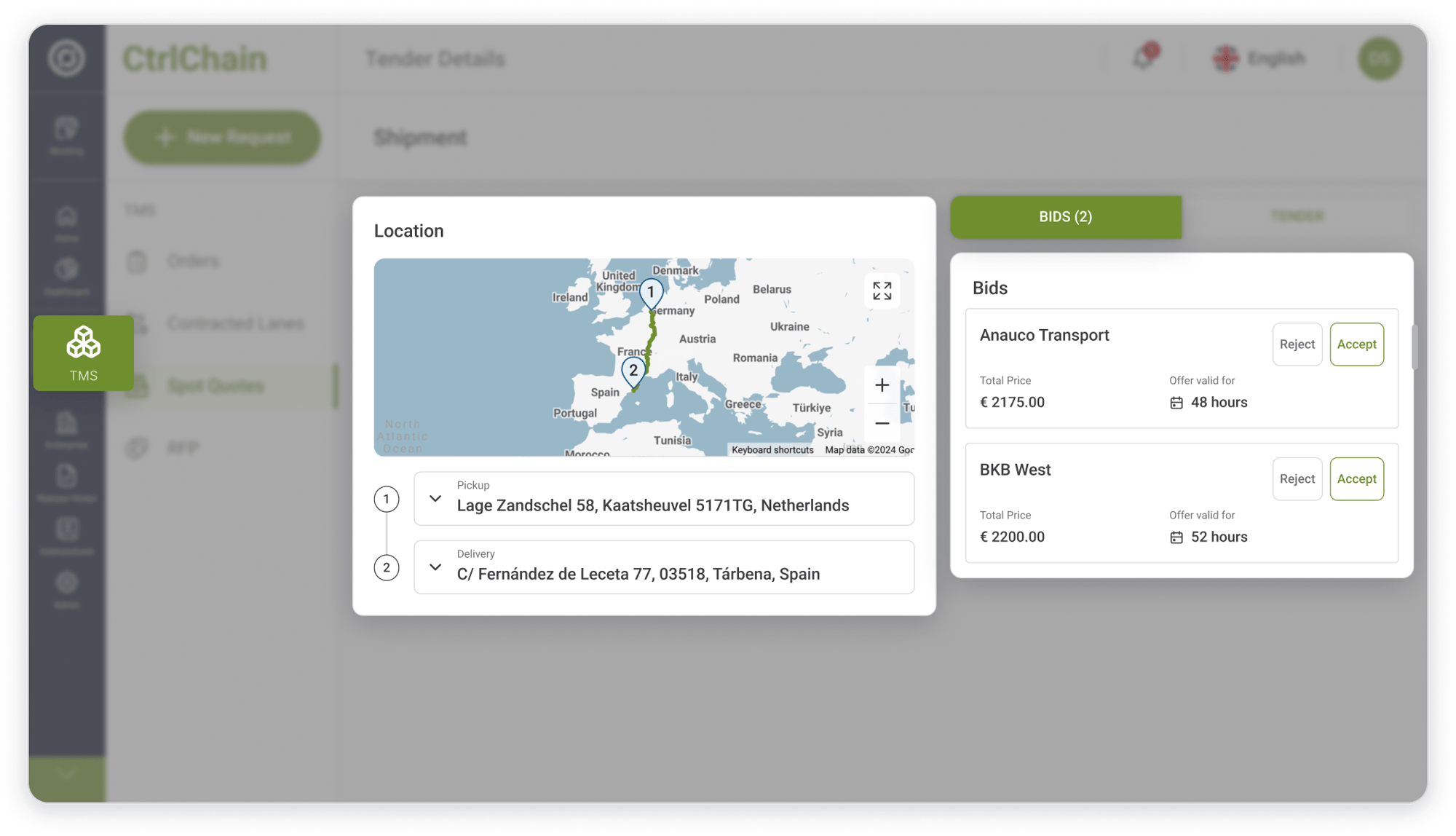Click the € 2200.00 total price
1456x836 pixels.
pos(1012,537)
